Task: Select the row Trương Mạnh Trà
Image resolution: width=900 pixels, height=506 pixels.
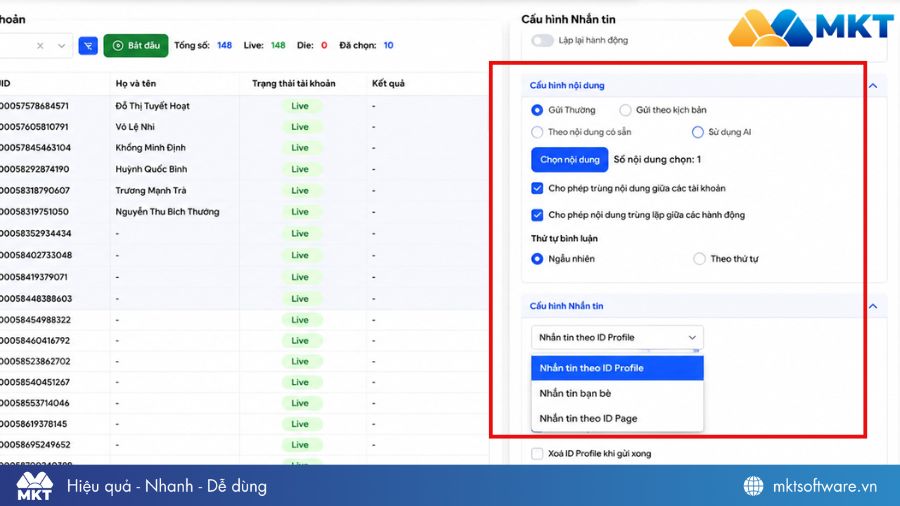Action: pos(244,190)
